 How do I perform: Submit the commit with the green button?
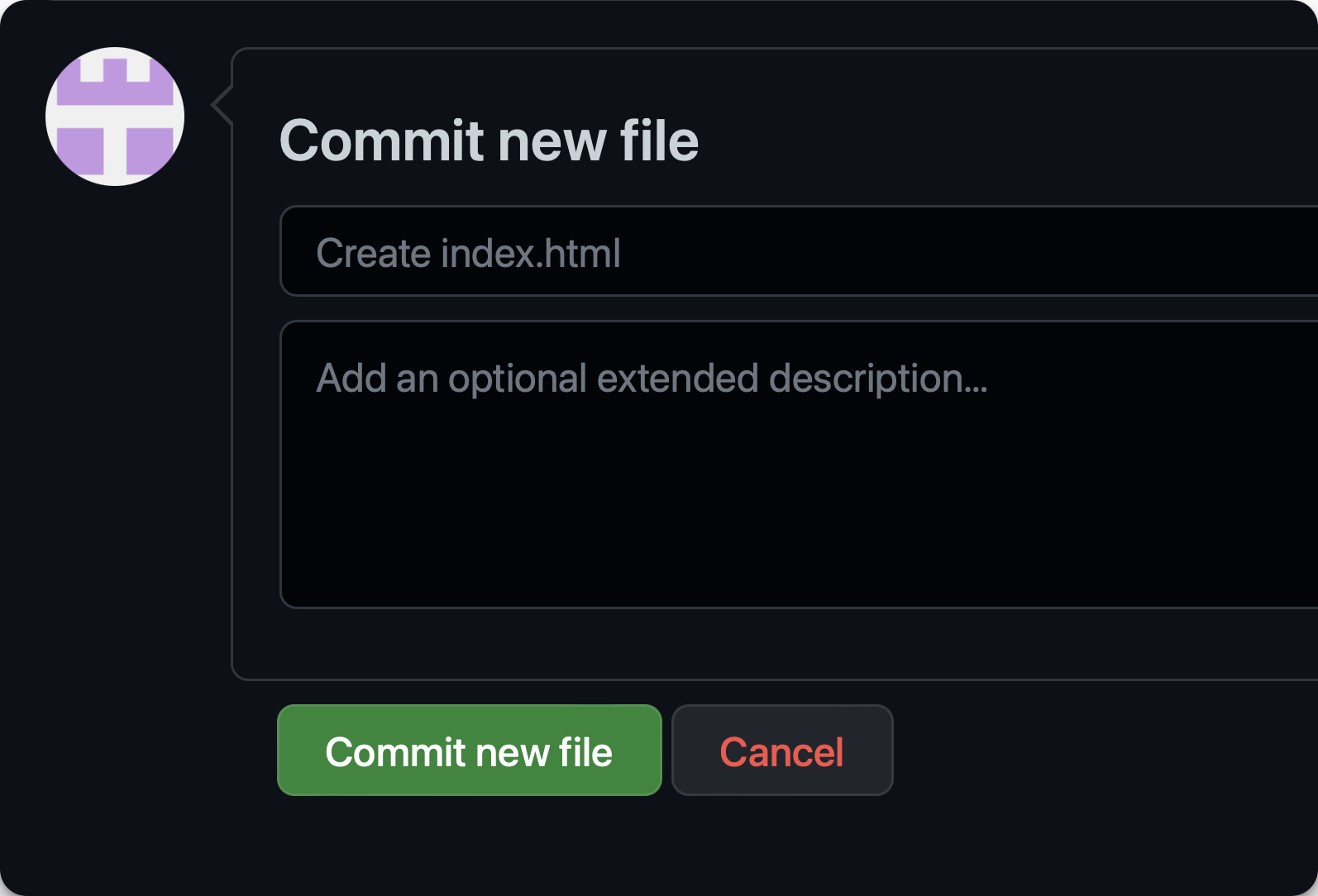point(469,751)
